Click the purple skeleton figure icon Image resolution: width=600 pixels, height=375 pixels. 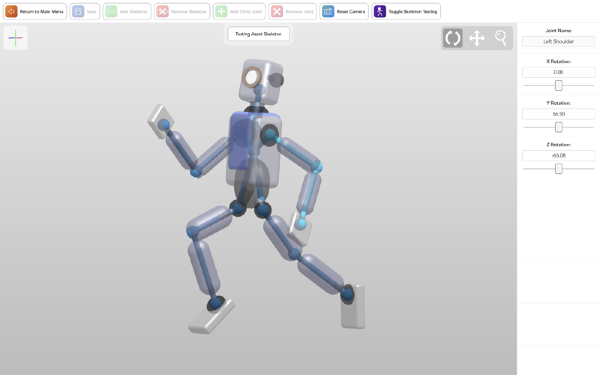tap(380, 11)
